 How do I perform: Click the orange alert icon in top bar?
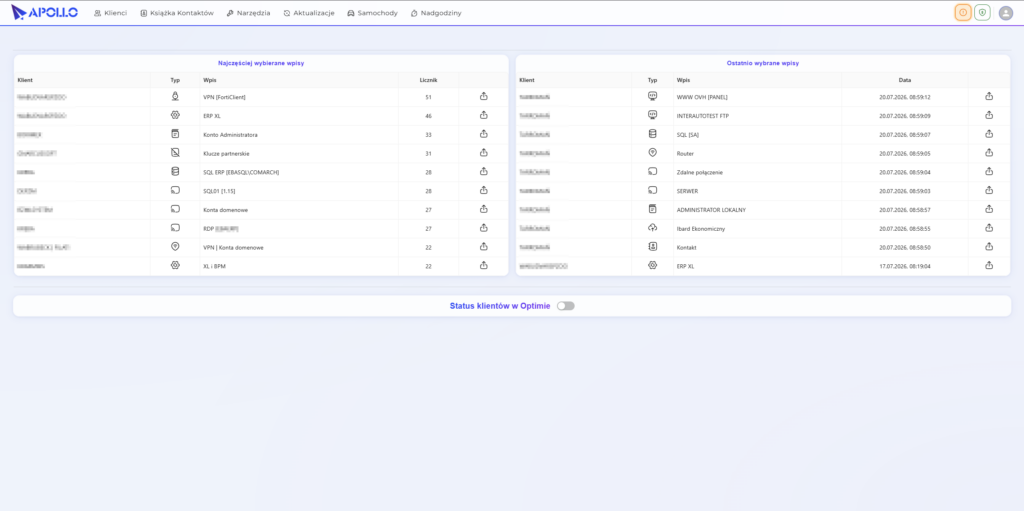click(x=963, y=12)
